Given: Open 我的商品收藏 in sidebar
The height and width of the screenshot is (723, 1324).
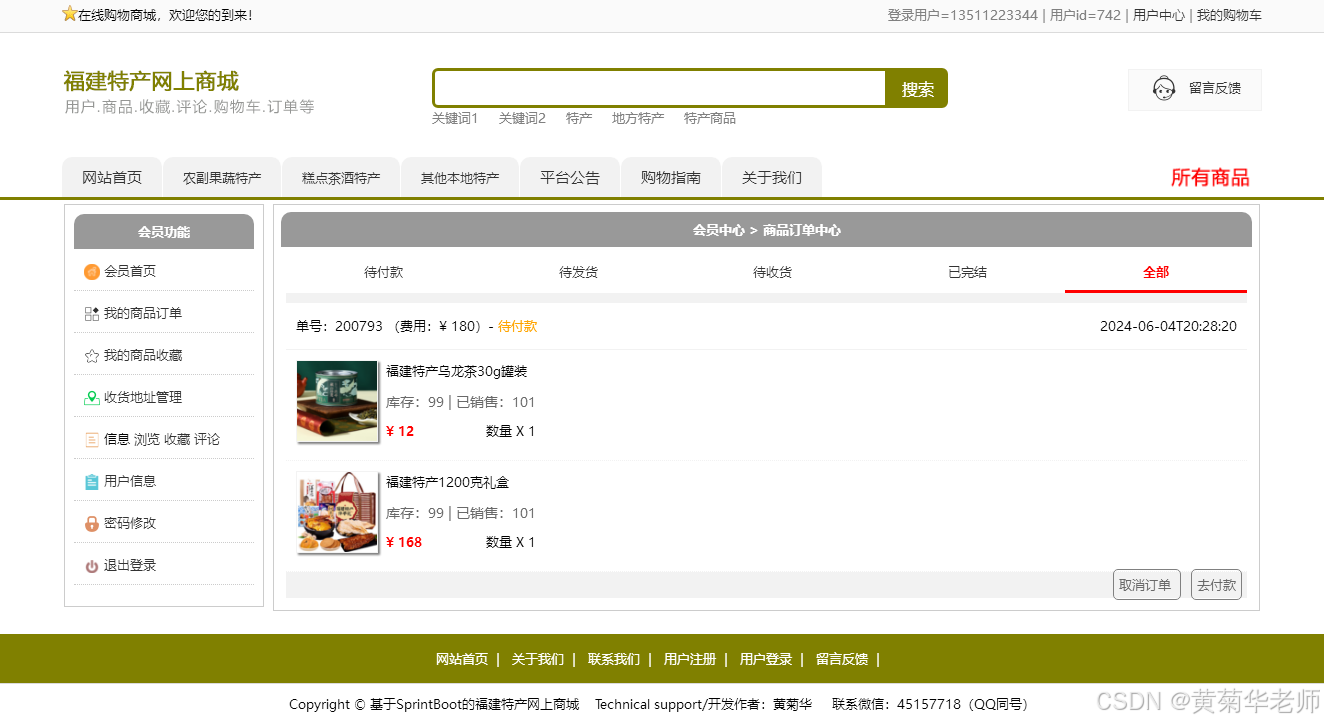Looking at the screenshot, I should pyautogui.click(x=143, y=356).
